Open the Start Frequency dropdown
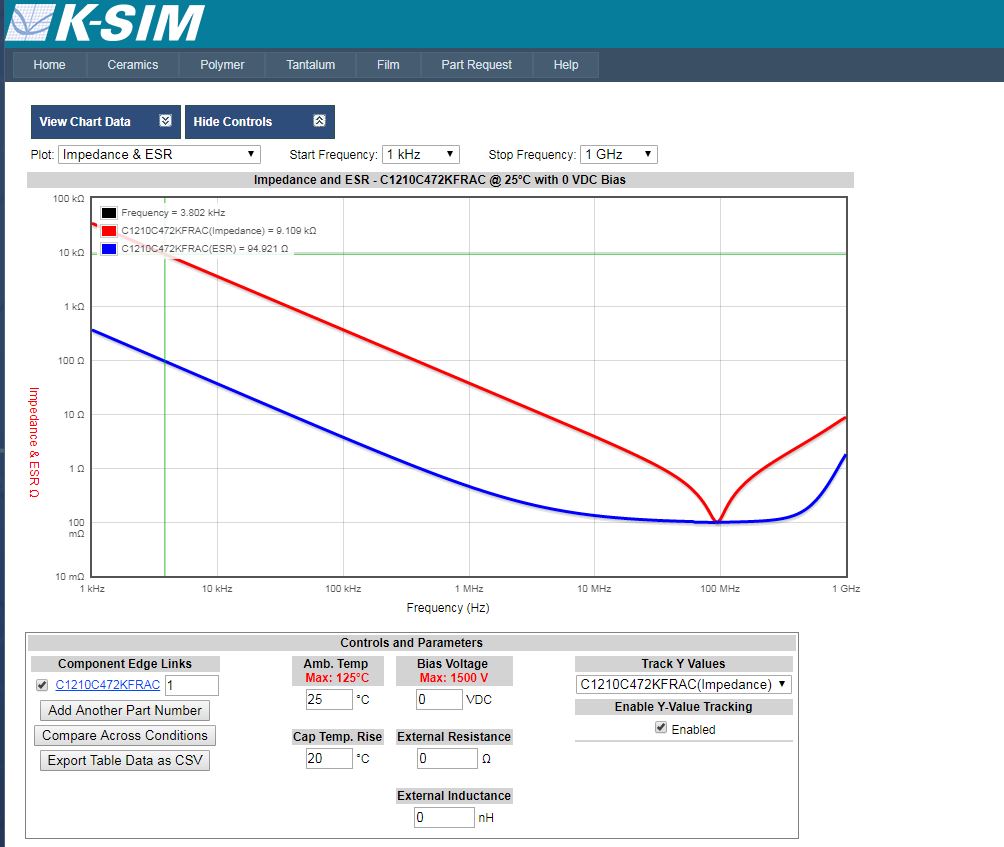This screenshot has height=847, width=1004. 420,154
